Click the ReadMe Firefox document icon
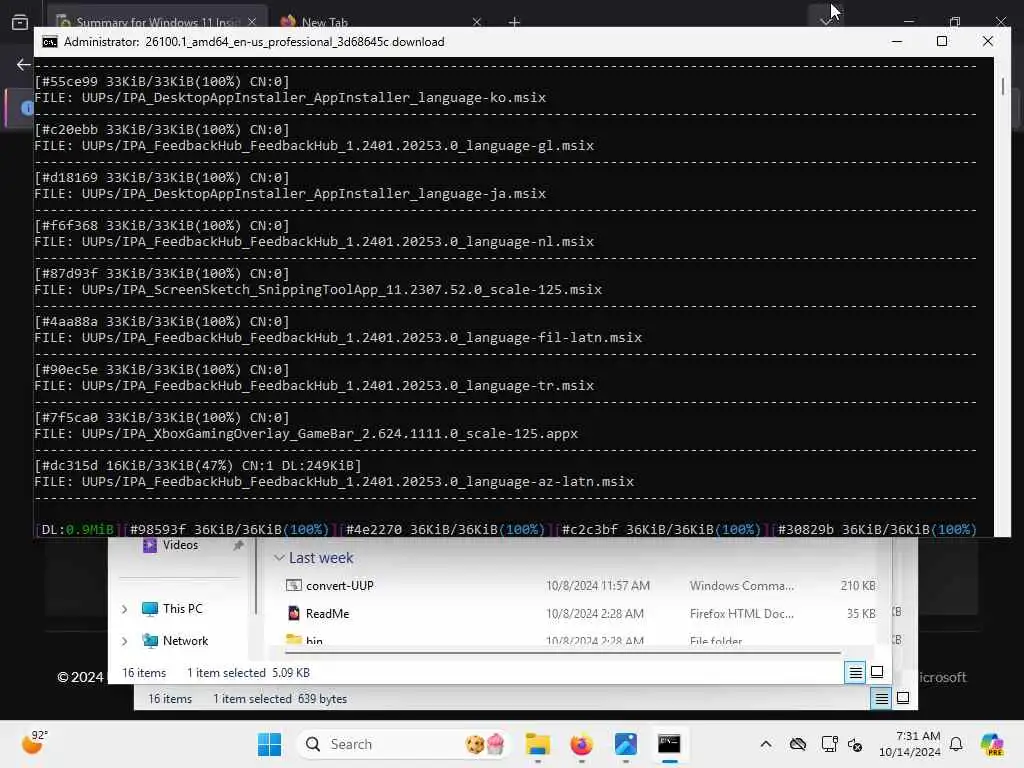 294,613
